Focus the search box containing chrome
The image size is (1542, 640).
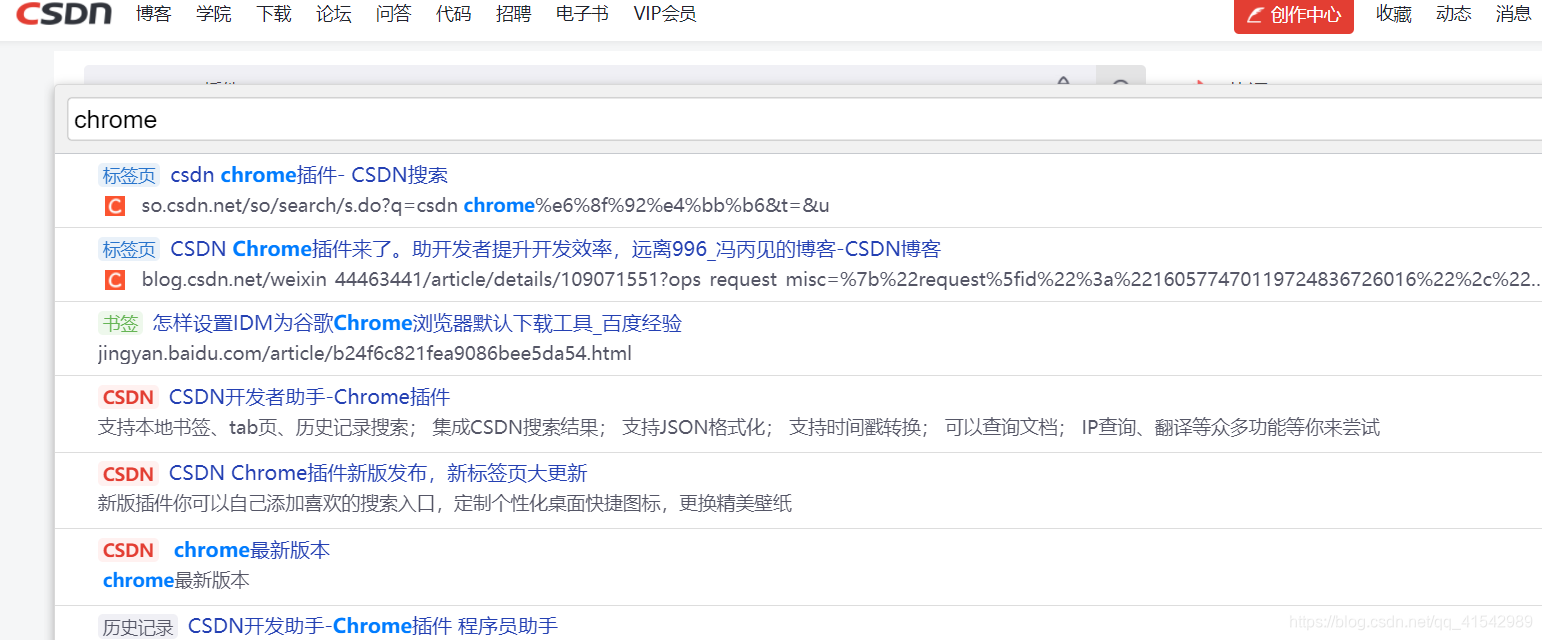pyautogui.click(x=805, y=120)
